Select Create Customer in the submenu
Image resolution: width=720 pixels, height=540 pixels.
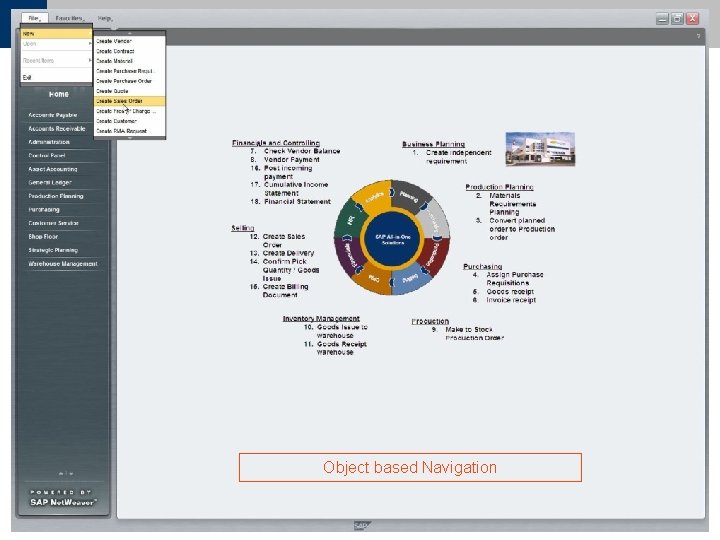pos(129,121)
